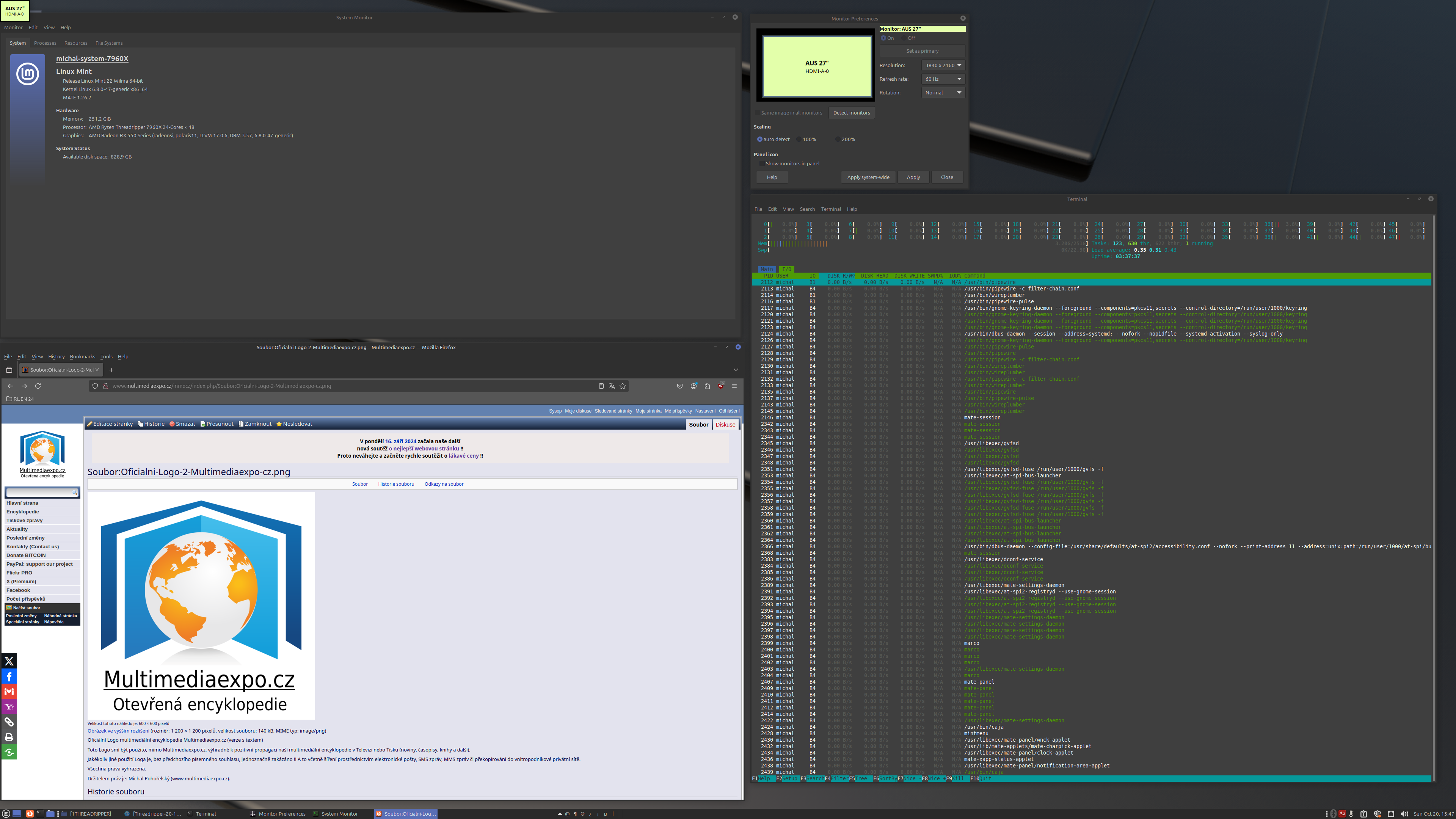The width and height of the screenshot is (1456, 819).
Task: Select 200% scaling radio button
Action: 838,140
